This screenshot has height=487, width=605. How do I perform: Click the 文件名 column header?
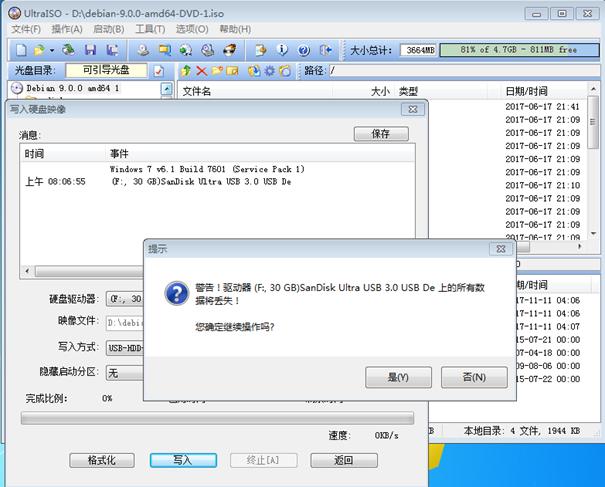click(255, 91)
